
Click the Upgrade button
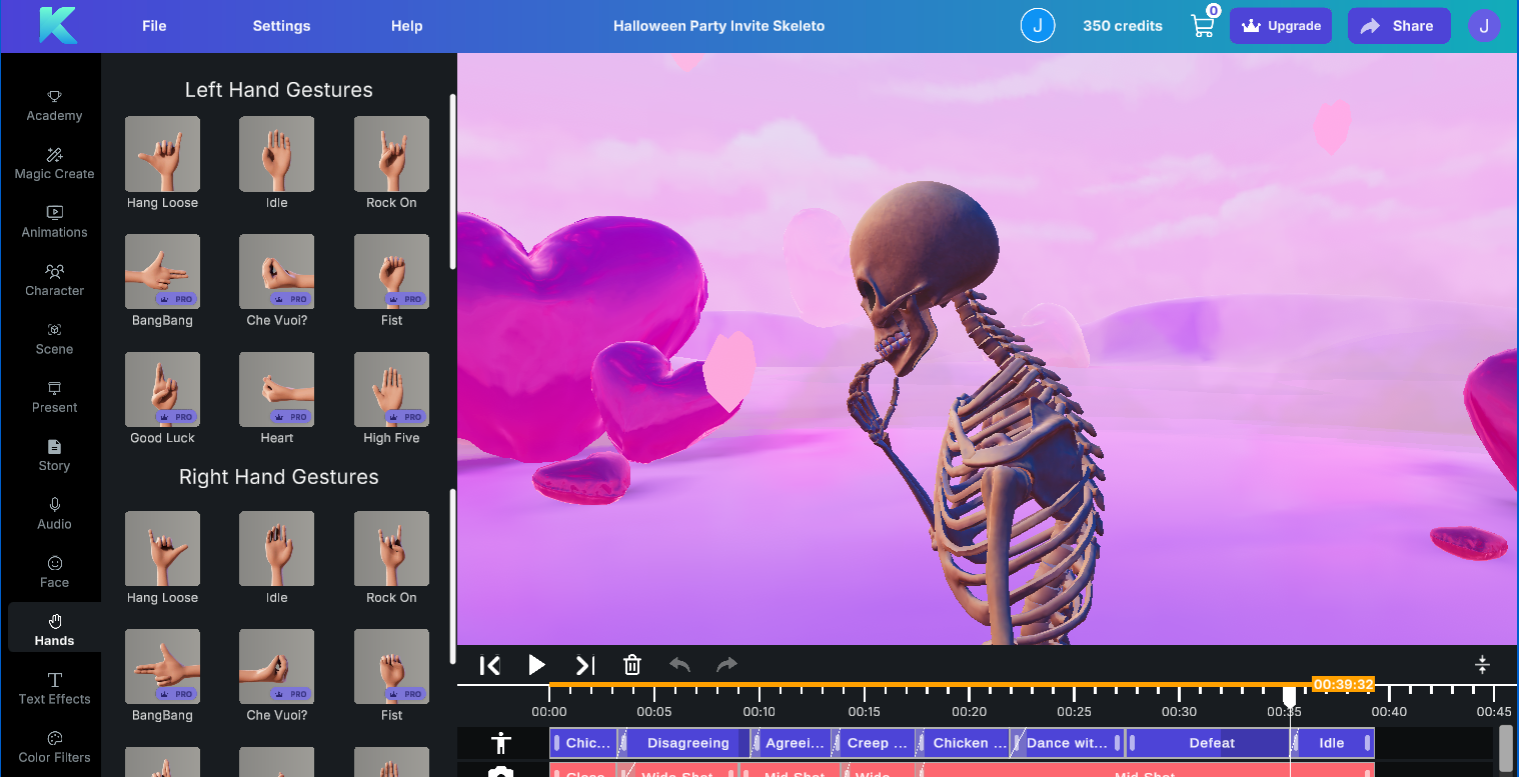coord(1280,25)
